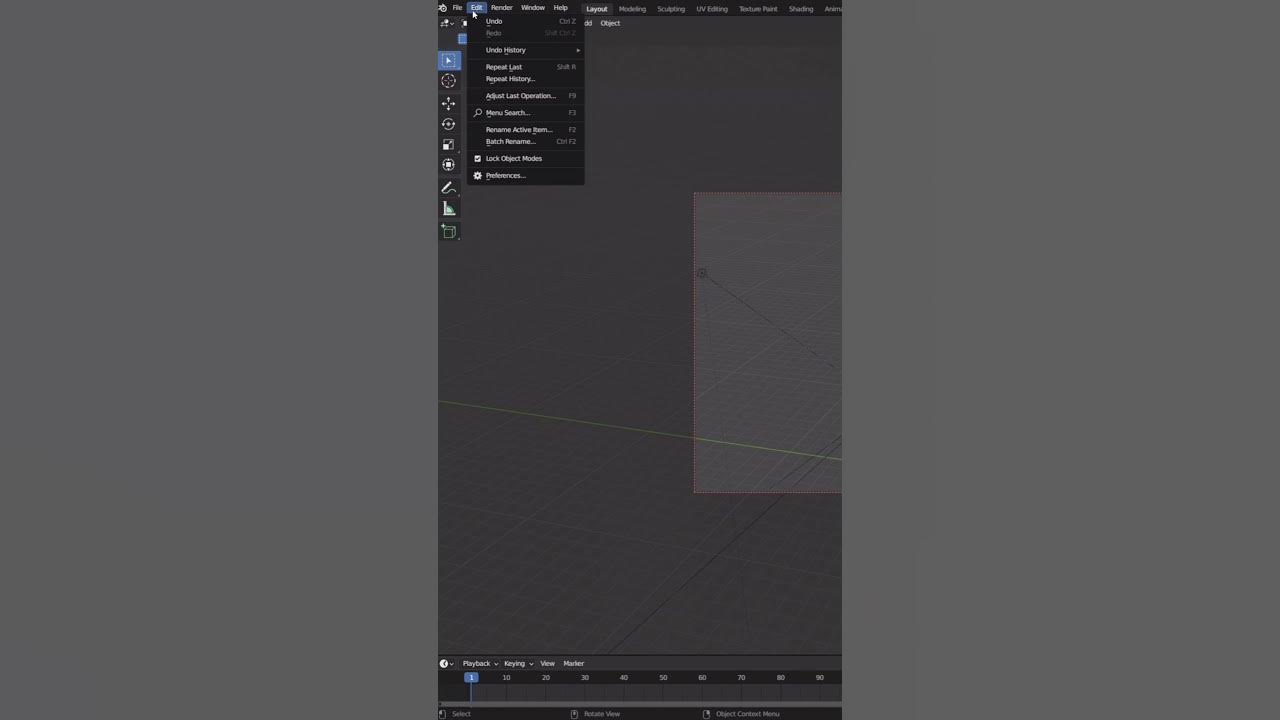Open the Help menu
Screen dimensions: 1280x720
tap(561, 8)
